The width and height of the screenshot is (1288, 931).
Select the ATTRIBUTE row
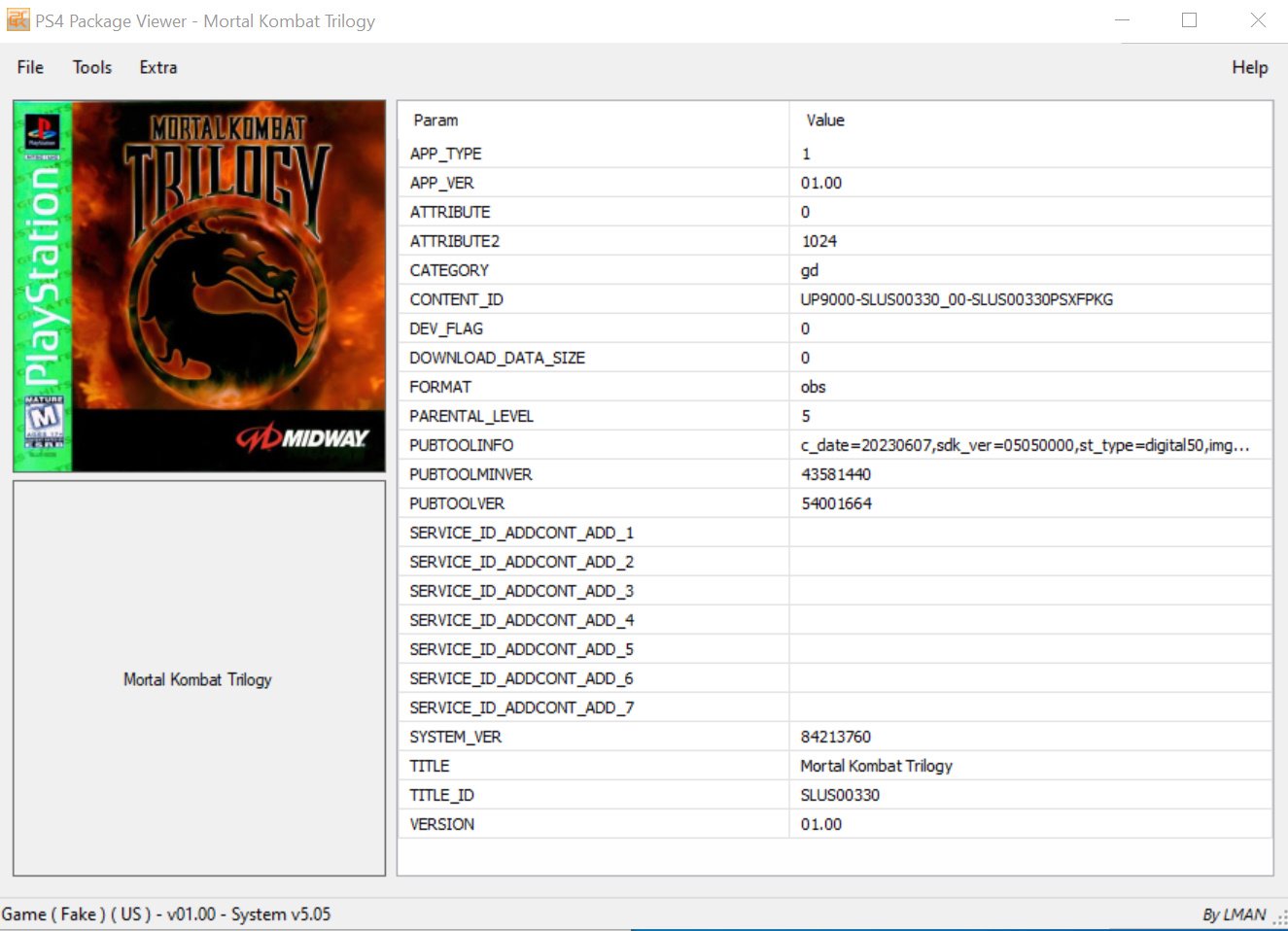point(835,212)
